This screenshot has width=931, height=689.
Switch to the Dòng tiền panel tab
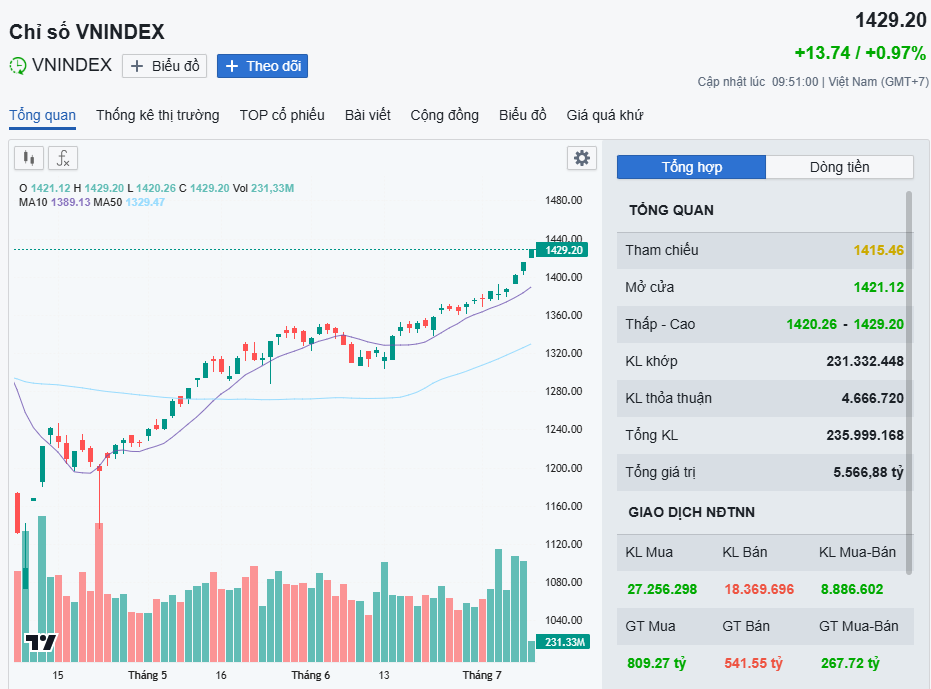coord(840,167)
